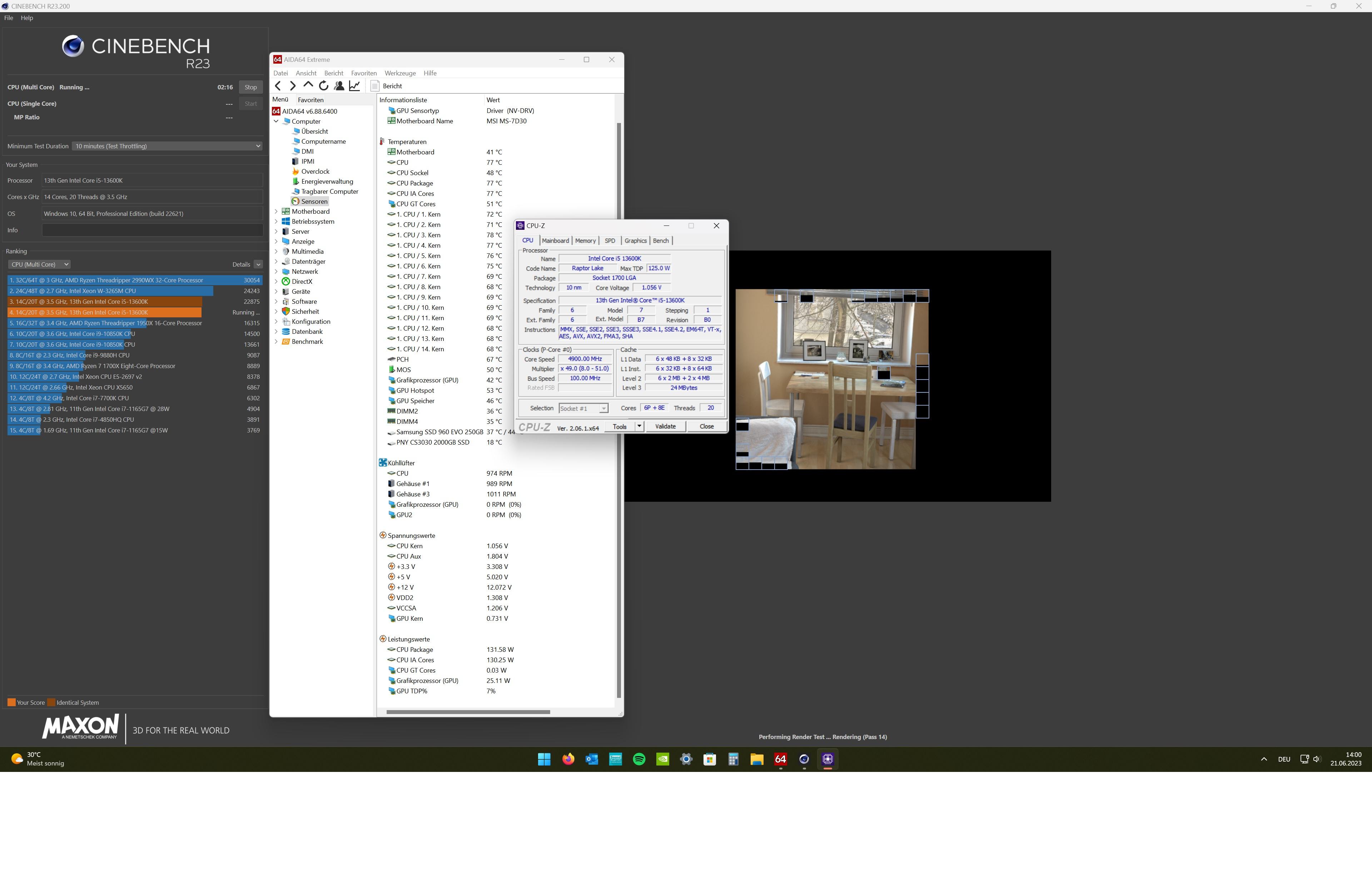Expand the Benchmark tree node
Viewport: 1372px width, 882px height.
tap(276, 342)
